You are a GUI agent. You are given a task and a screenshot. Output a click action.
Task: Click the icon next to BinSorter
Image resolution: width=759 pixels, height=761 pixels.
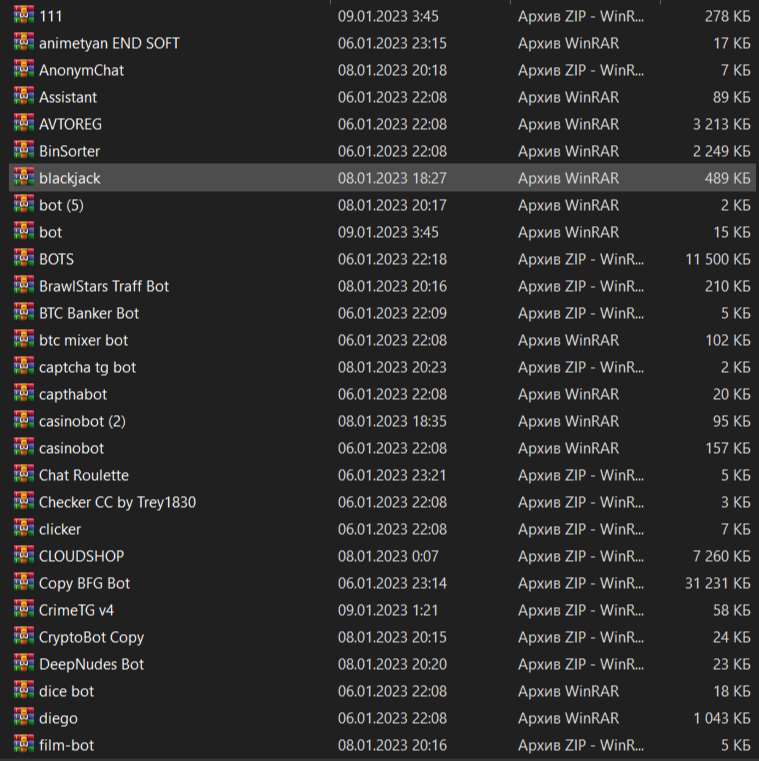point(23,151)
